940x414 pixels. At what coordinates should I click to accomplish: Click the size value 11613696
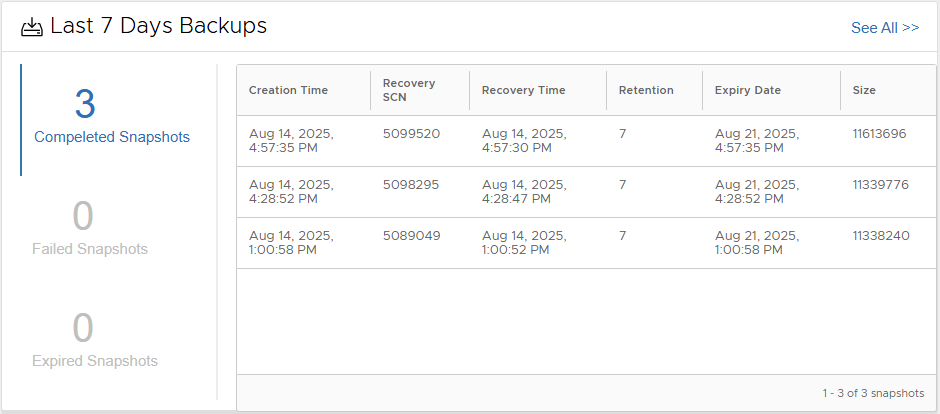pyautogui.click(x=880, y=133)
